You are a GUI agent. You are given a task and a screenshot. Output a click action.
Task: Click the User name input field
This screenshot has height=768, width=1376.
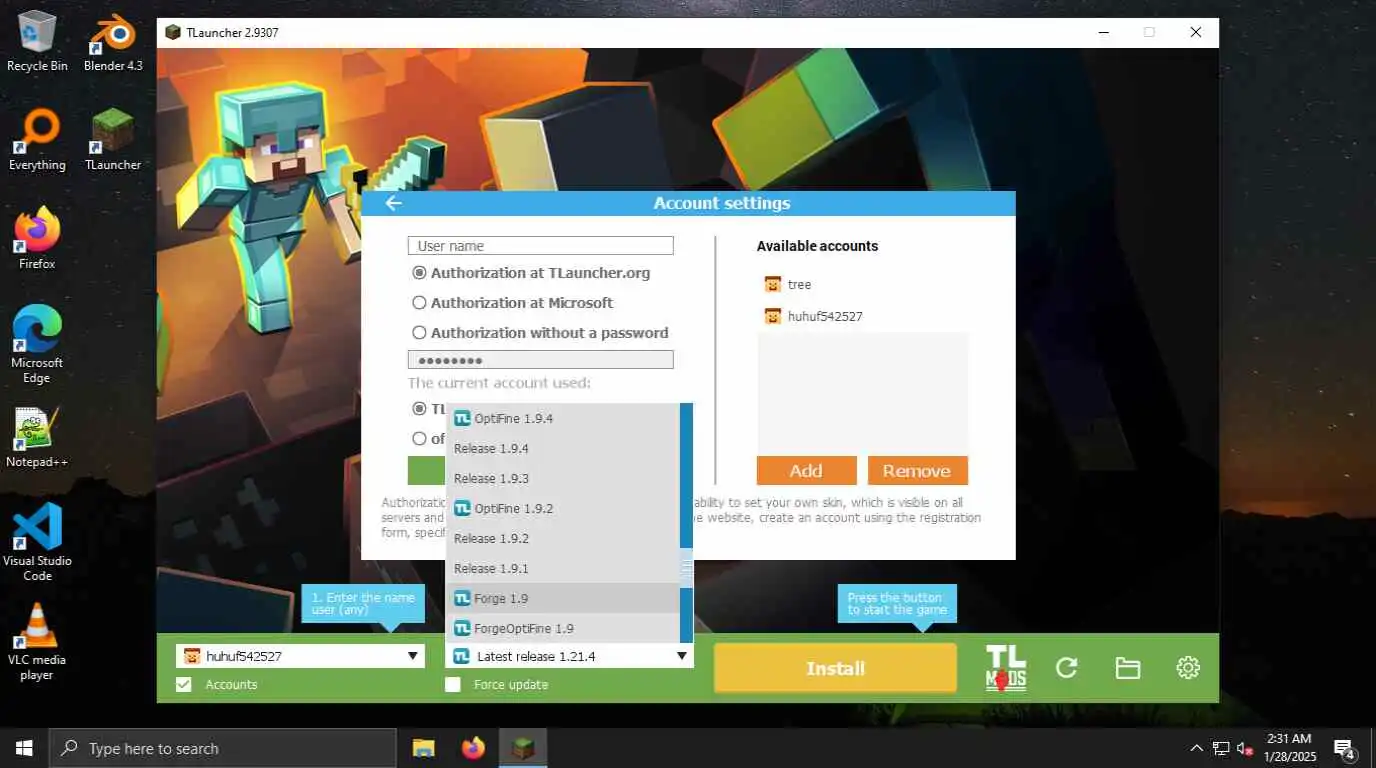pyautogui.click(x=540, y=246)
